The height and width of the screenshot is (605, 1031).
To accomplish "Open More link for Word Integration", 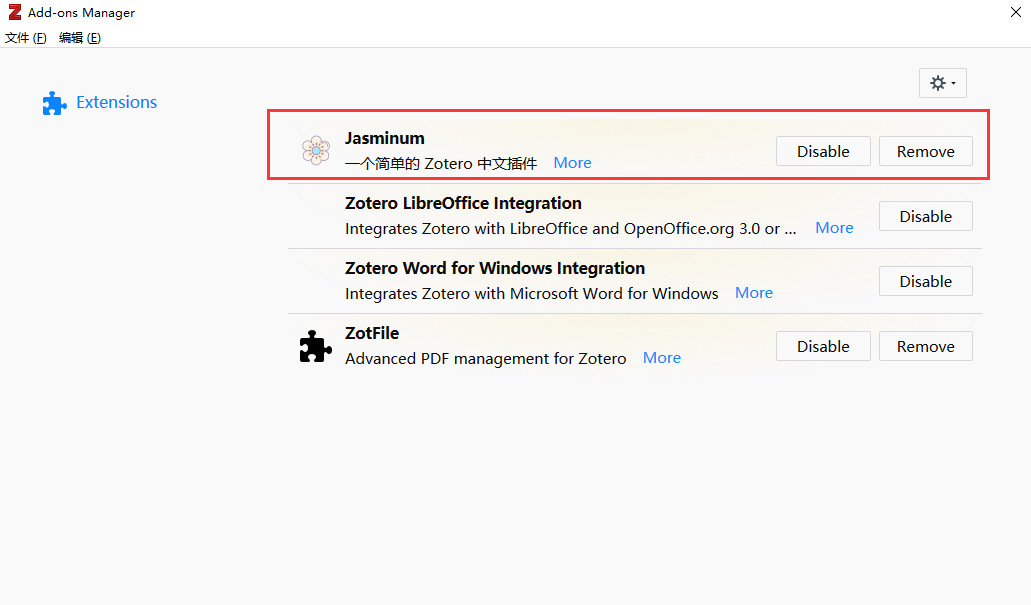I will [x=754, y=293].
